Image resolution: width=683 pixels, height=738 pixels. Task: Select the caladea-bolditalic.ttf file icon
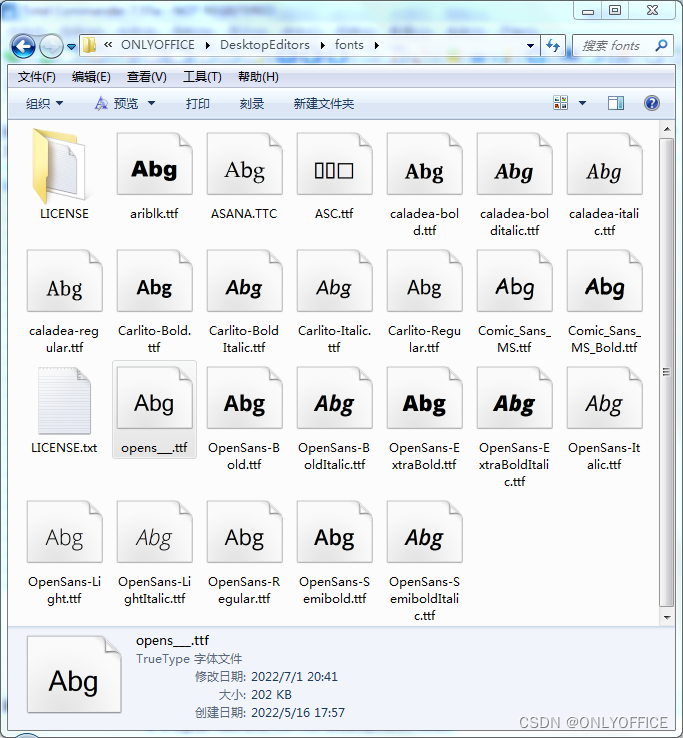pos(514,164)
